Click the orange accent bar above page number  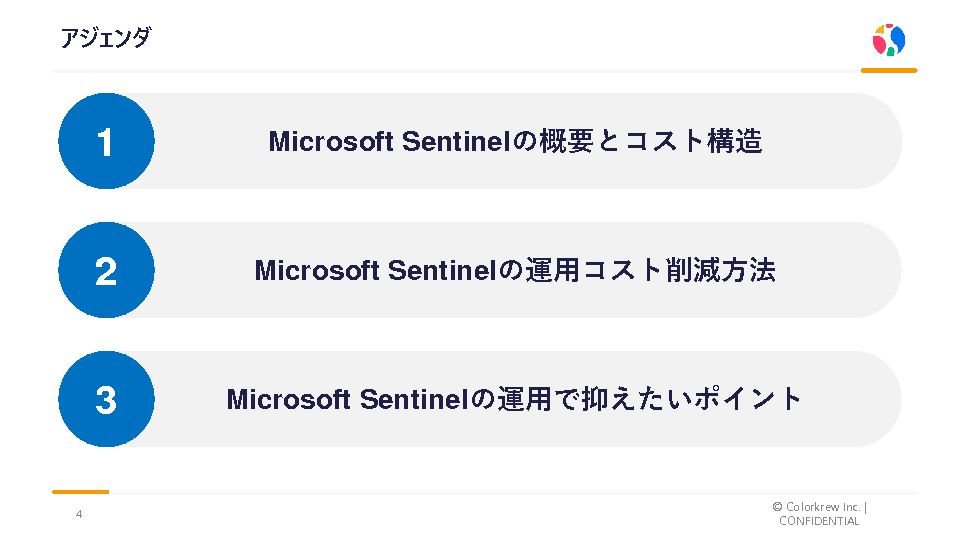coord(80,492)
